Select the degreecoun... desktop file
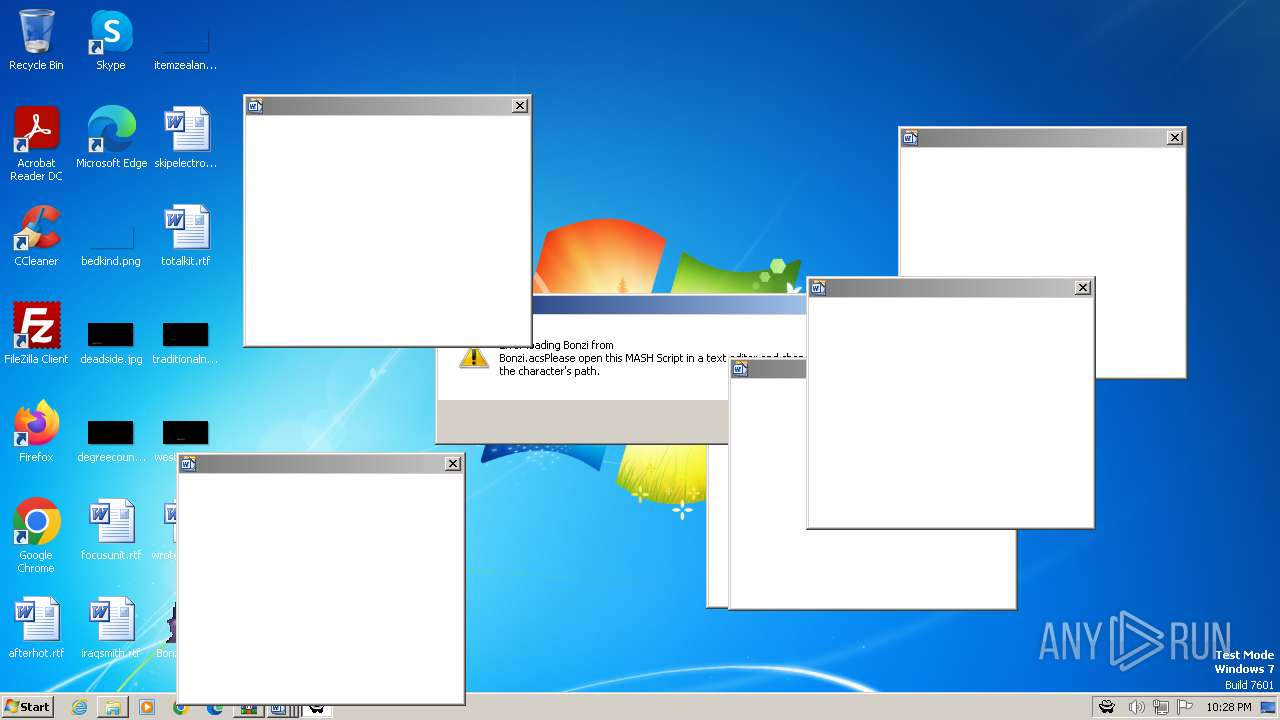Screen dimensions: 1280x720 [x=111, y=438]
